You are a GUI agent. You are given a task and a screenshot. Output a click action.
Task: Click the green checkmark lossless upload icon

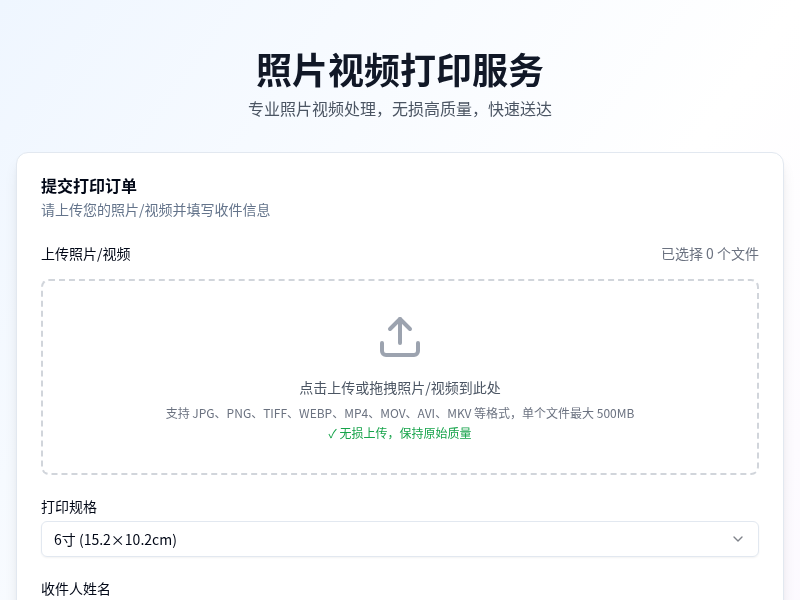pos(333,433)
